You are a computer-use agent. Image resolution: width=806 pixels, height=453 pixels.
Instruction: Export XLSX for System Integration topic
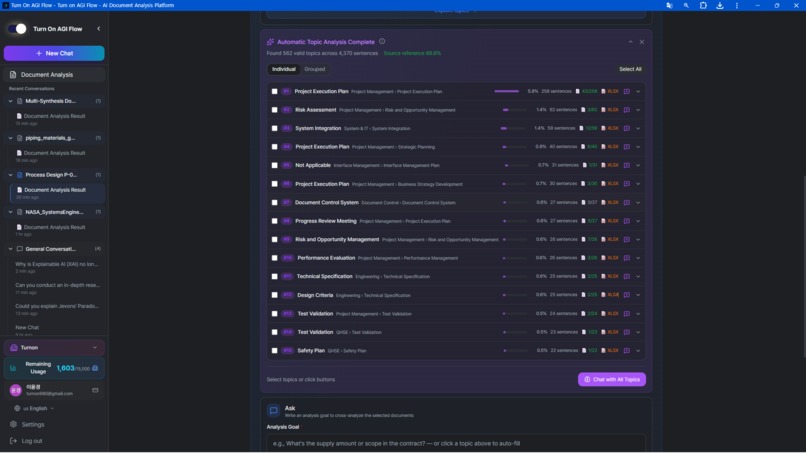[x=610, y=129]
